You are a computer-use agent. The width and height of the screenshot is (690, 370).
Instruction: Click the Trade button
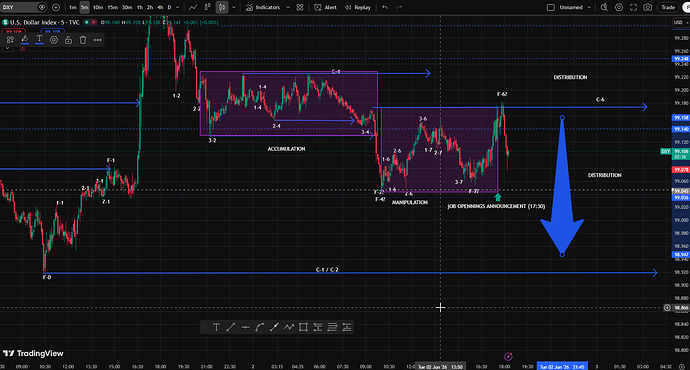668,7
